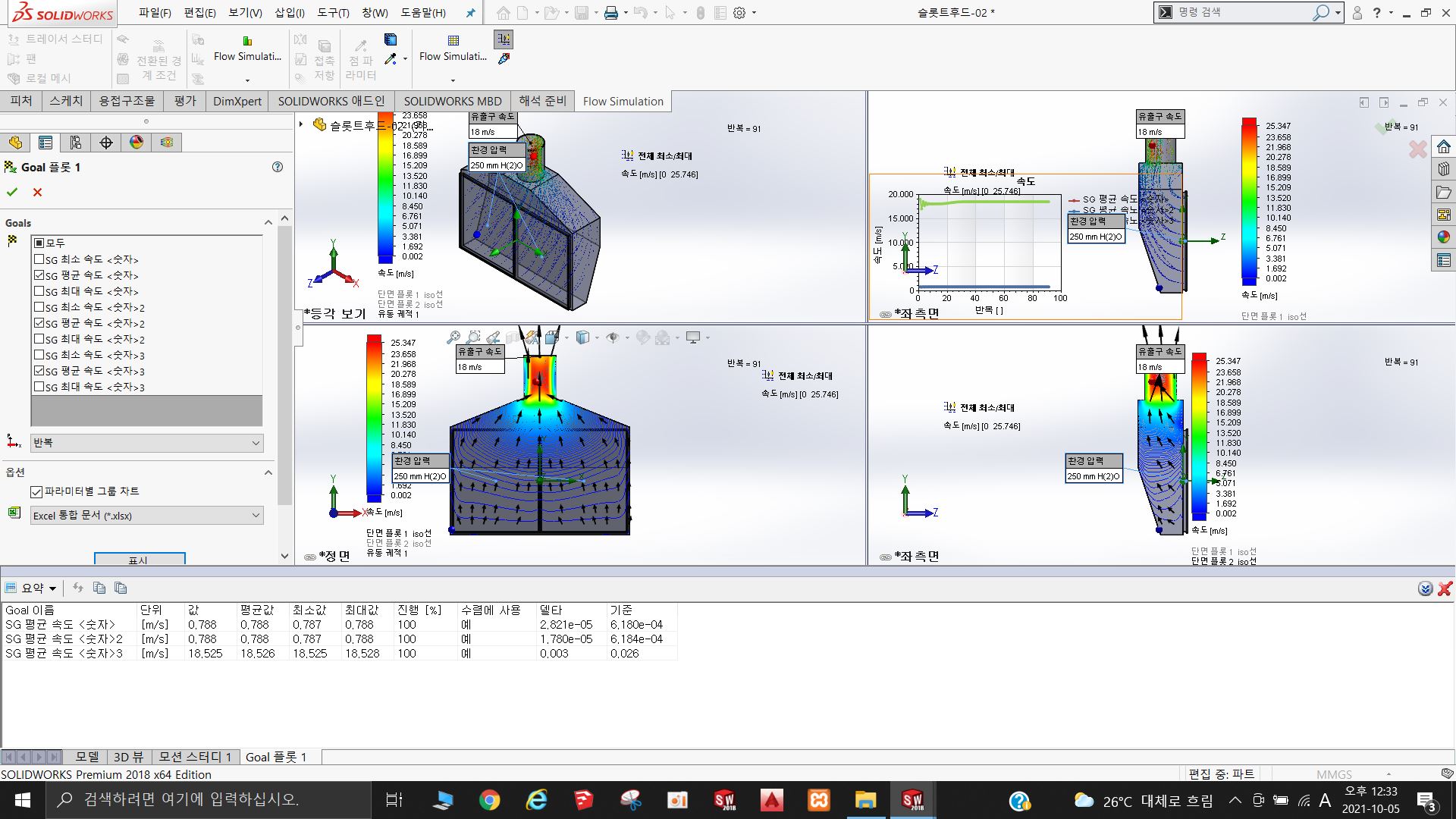The image size is (1456, 819).
Task: Open the 삽입(I) menu
Action: pyautogui.click(x=289, y=13)
